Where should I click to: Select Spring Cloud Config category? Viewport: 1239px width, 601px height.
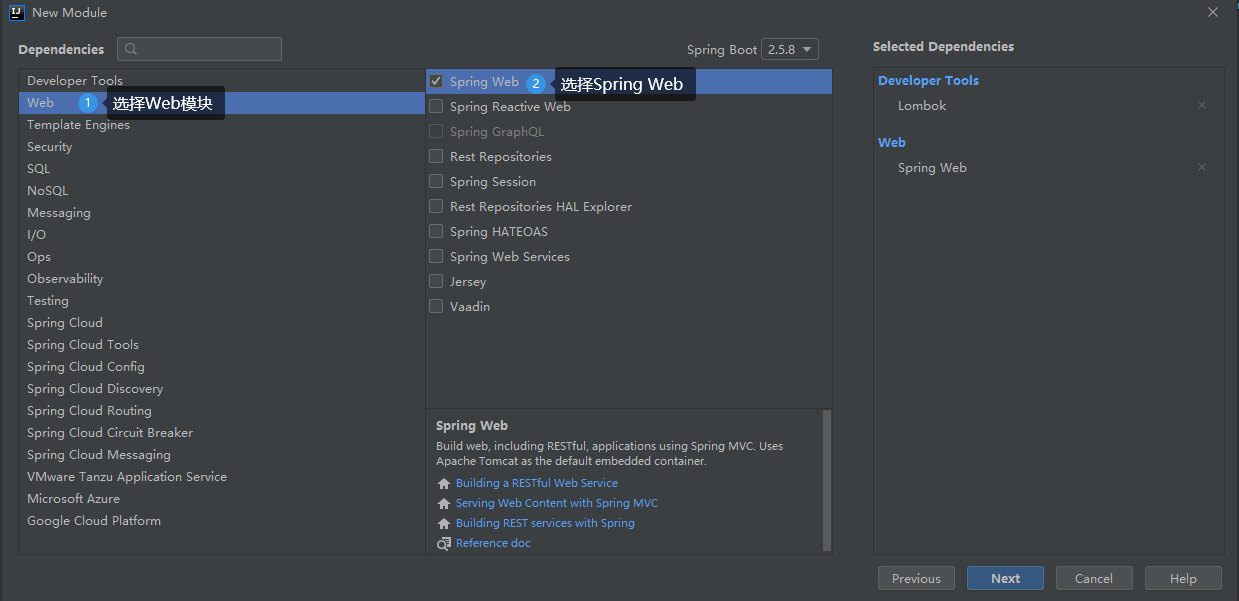(x=222, y=367)
